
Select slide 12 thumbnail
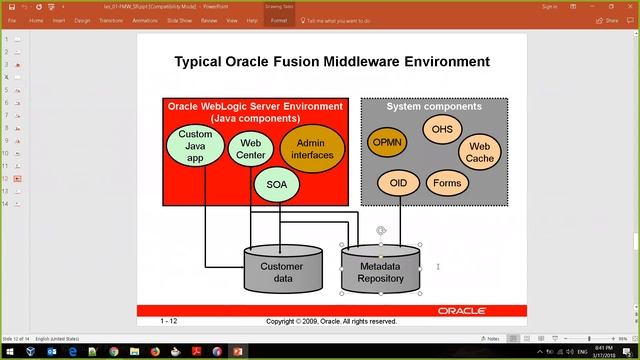coord(17,179)
